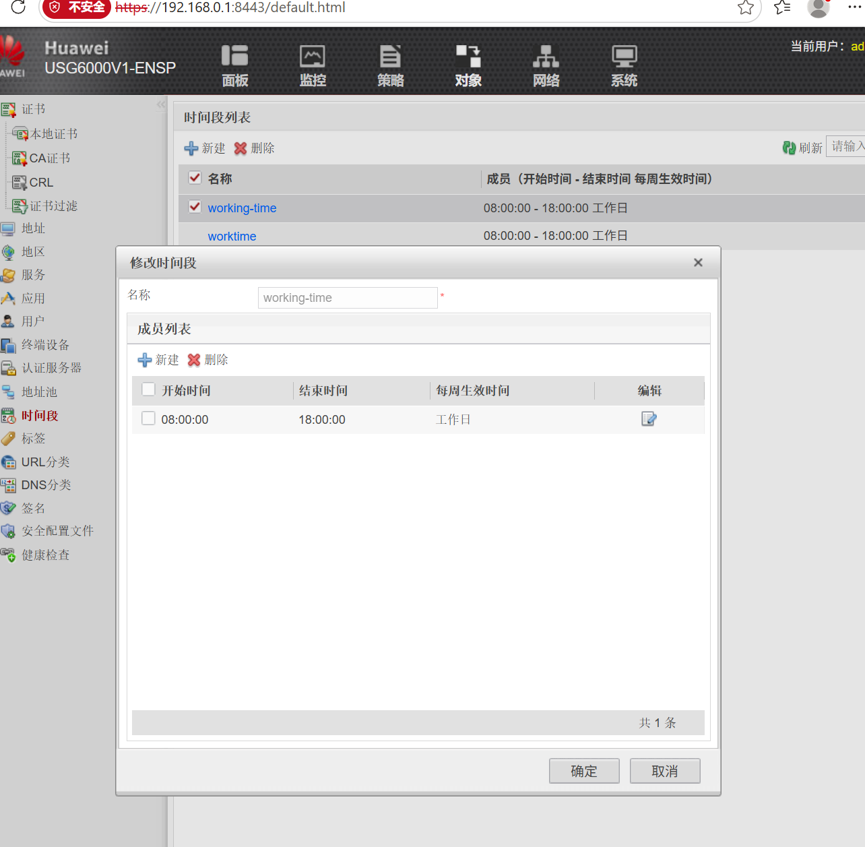Open the working-time link
Viewport: 865px width, 847px height.
pyautogui.click(x=242, y=208)
